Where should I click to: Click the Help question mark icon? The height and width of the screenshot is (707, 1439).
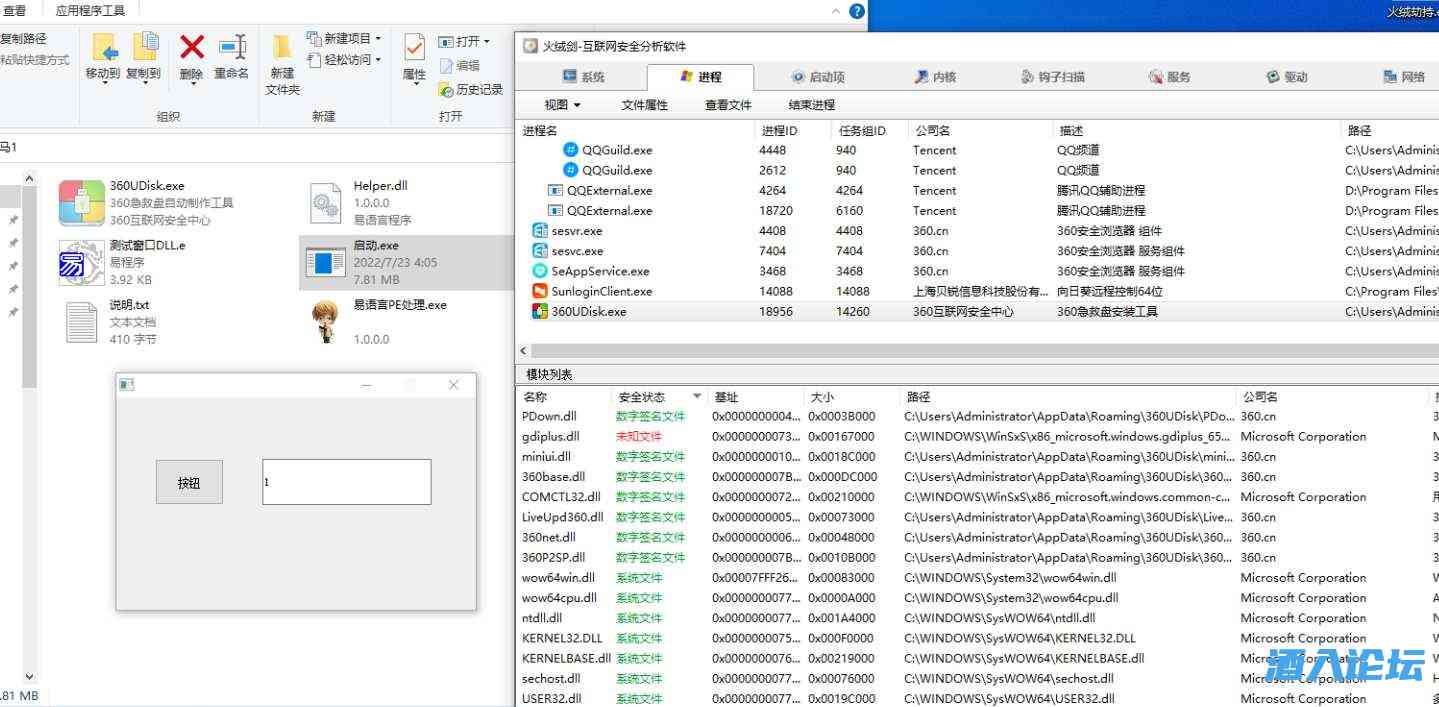coord(857,11)
